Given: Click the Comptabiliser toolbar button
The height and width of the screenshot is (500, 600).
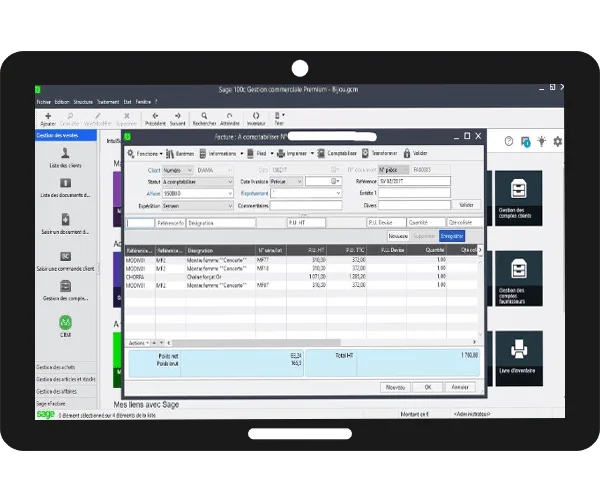Looking at the screenshot, I should pos(337,153).
